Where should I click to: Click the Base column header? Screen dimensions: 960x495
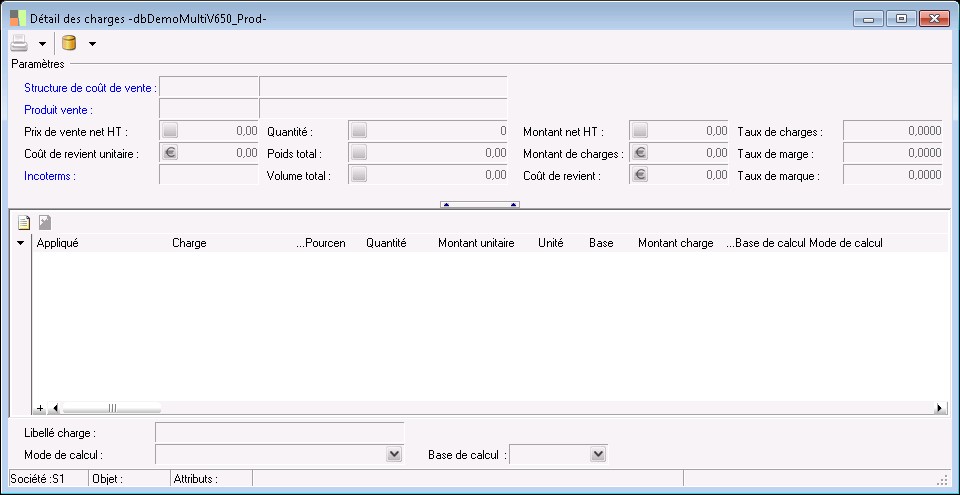[601, 243]
